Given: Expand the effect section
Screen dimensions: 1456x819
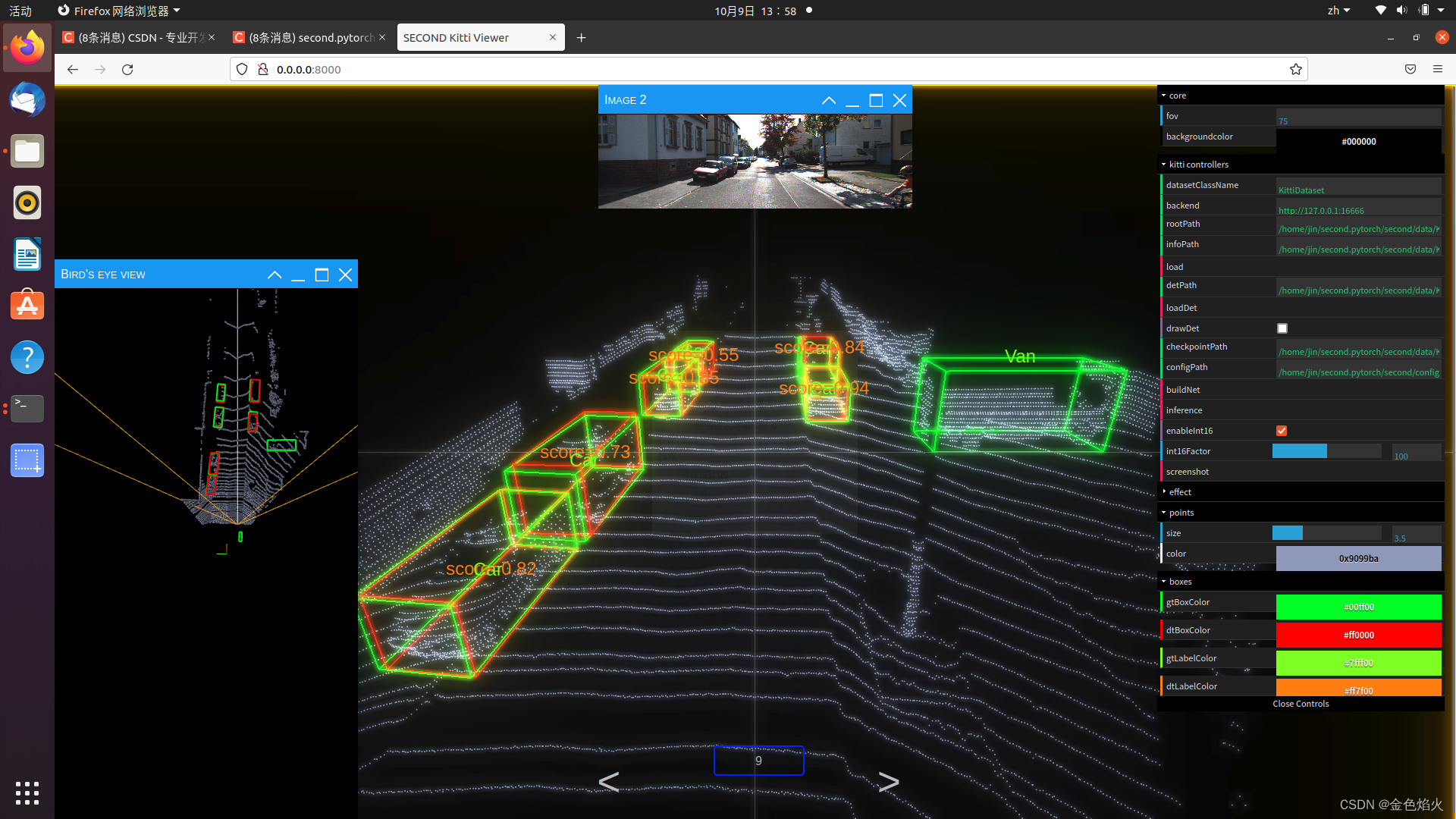Looking at the screenshot, I should pos(1180,492).
